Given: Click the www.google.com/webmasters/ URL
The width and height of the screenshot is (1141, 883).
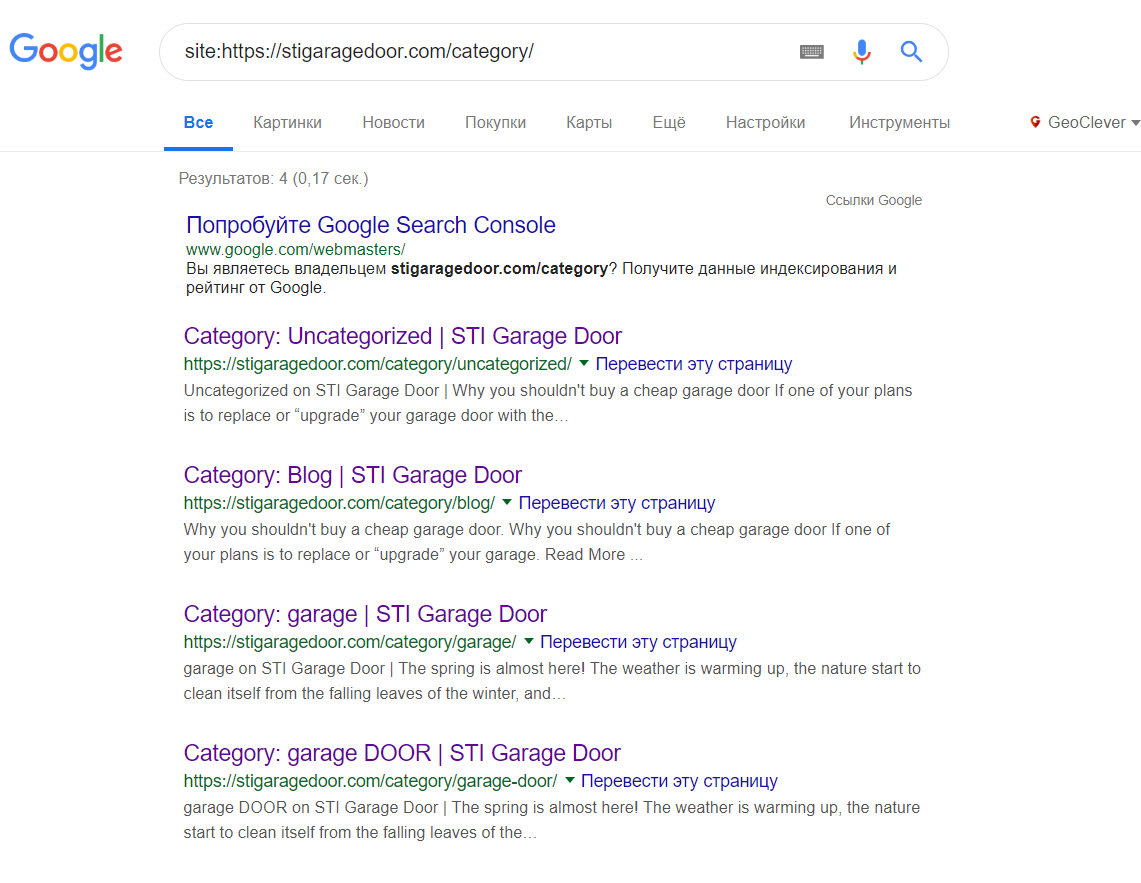Looking at the screenshot, I should pos(295,249).
